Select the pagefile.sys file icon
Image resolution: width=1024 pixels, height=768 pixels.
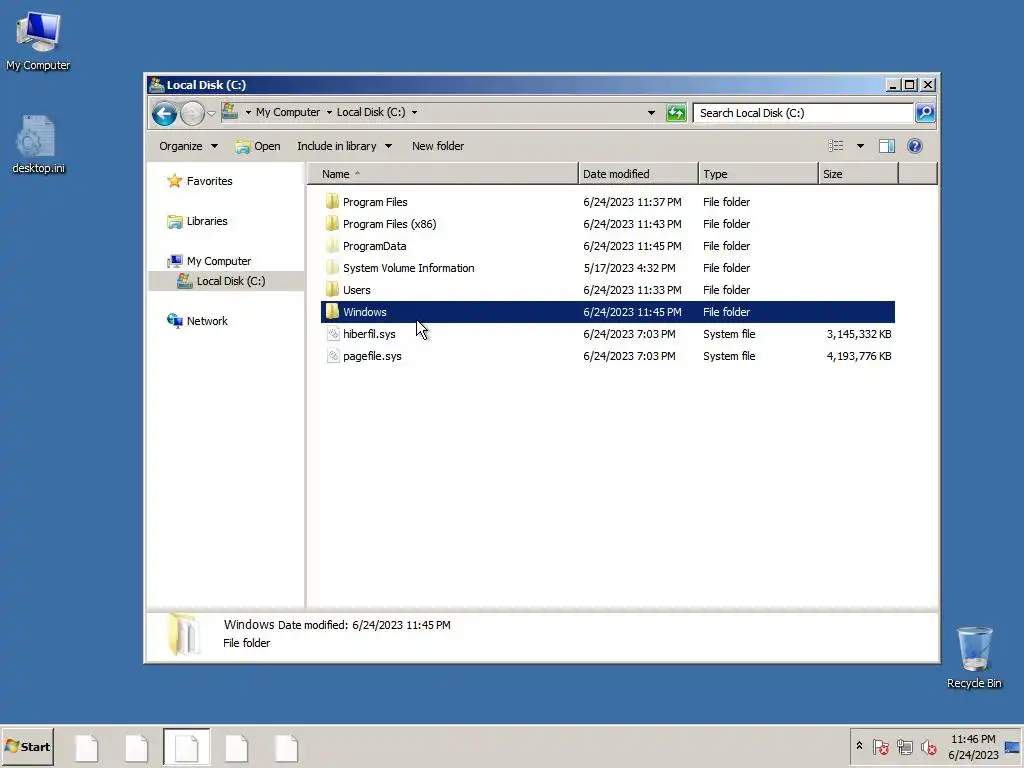pyautogui.click(x=332, y=356)
